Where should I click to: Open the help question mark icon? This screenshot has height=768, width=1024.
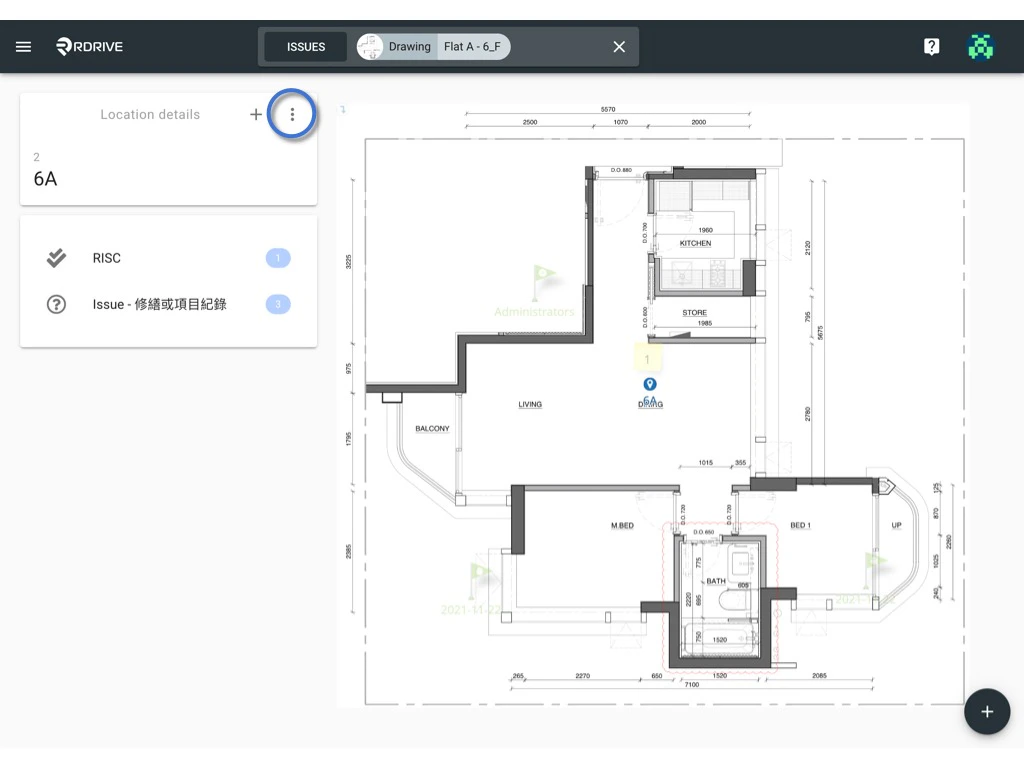pos(931,46)
